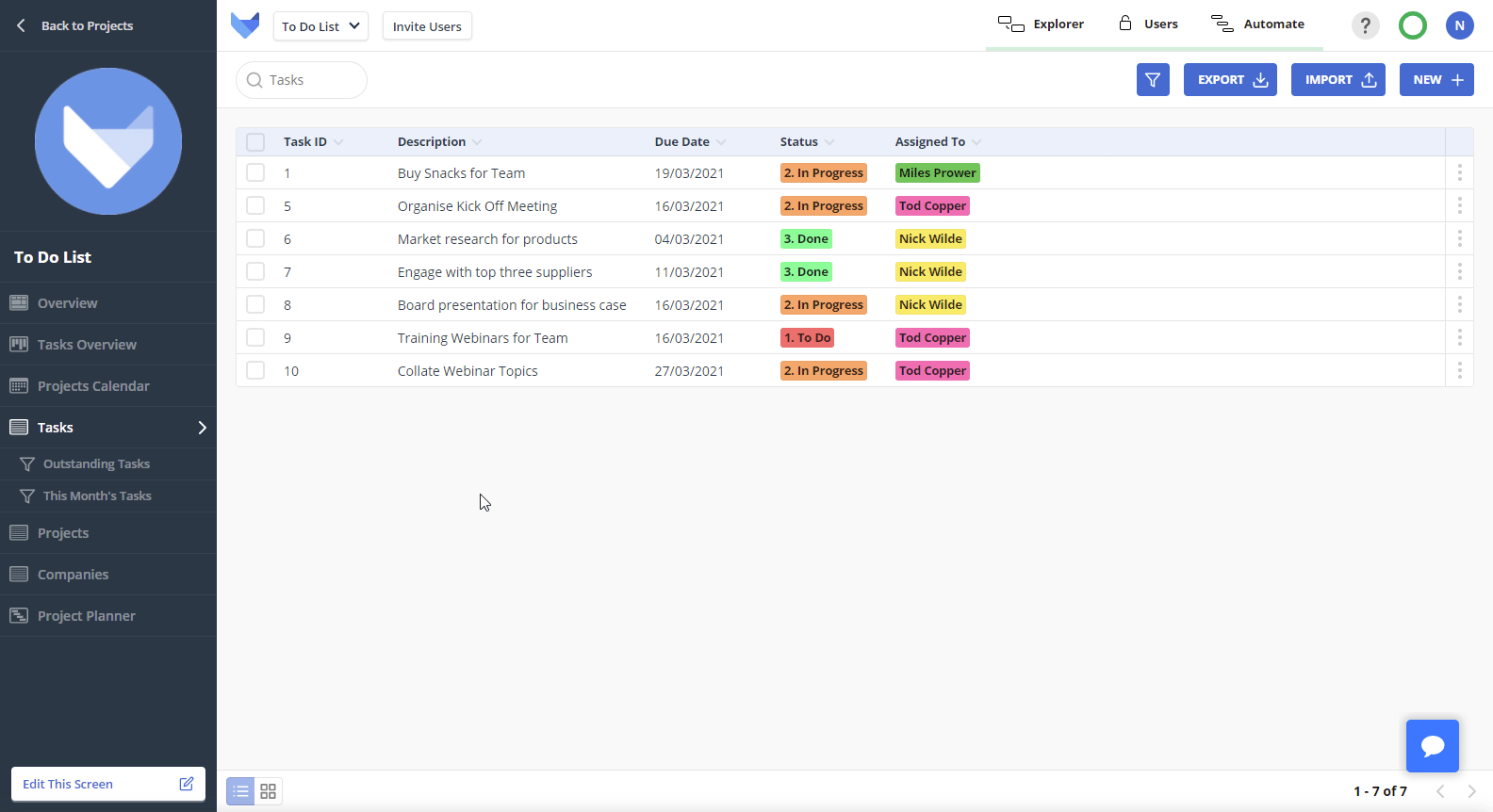Click the search magnifier icon
Viewport: 1493px width, 812px height.
[x=254, y=80]
